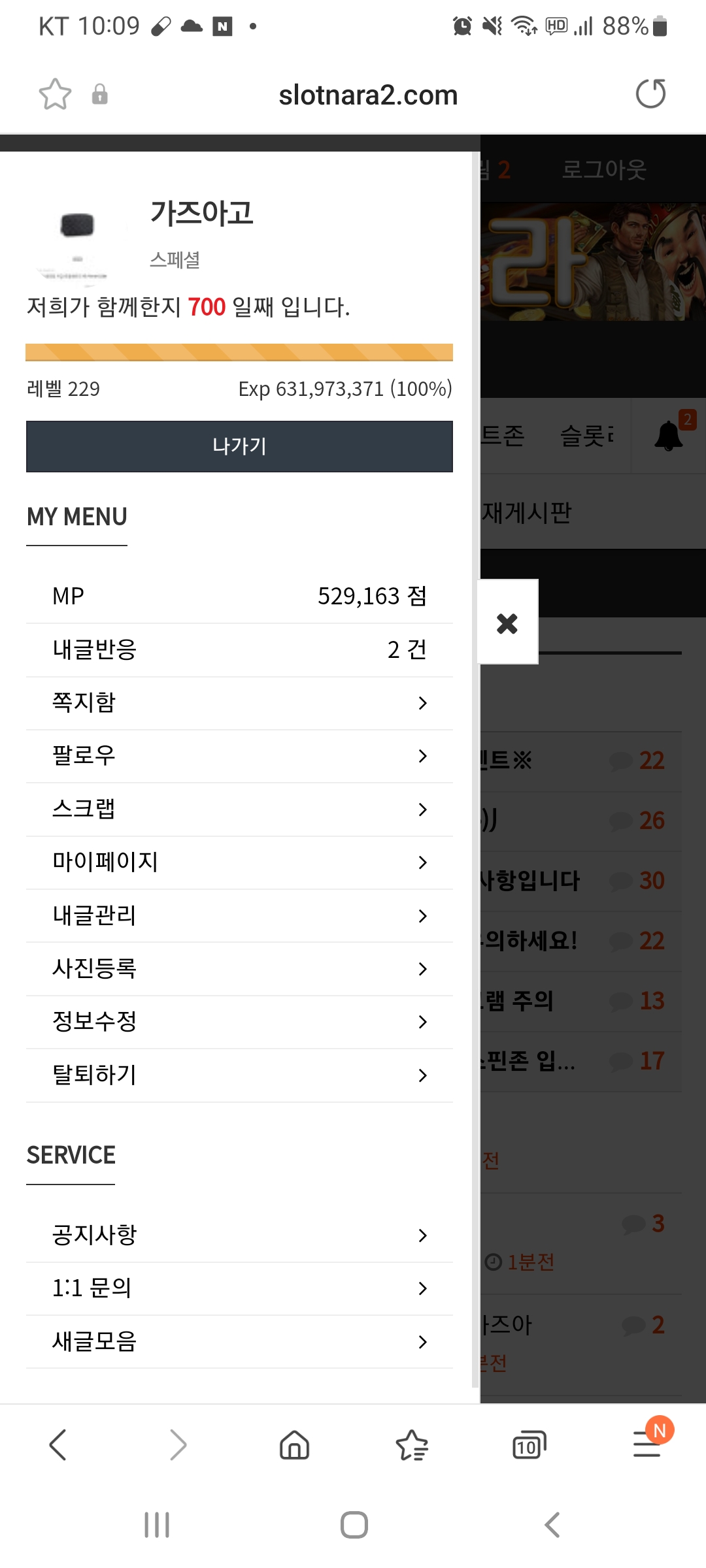Image resolution: width=706 pixels, height=1568 pixels.
Task: Close the side menu with X button
Action: pos(507,622)
